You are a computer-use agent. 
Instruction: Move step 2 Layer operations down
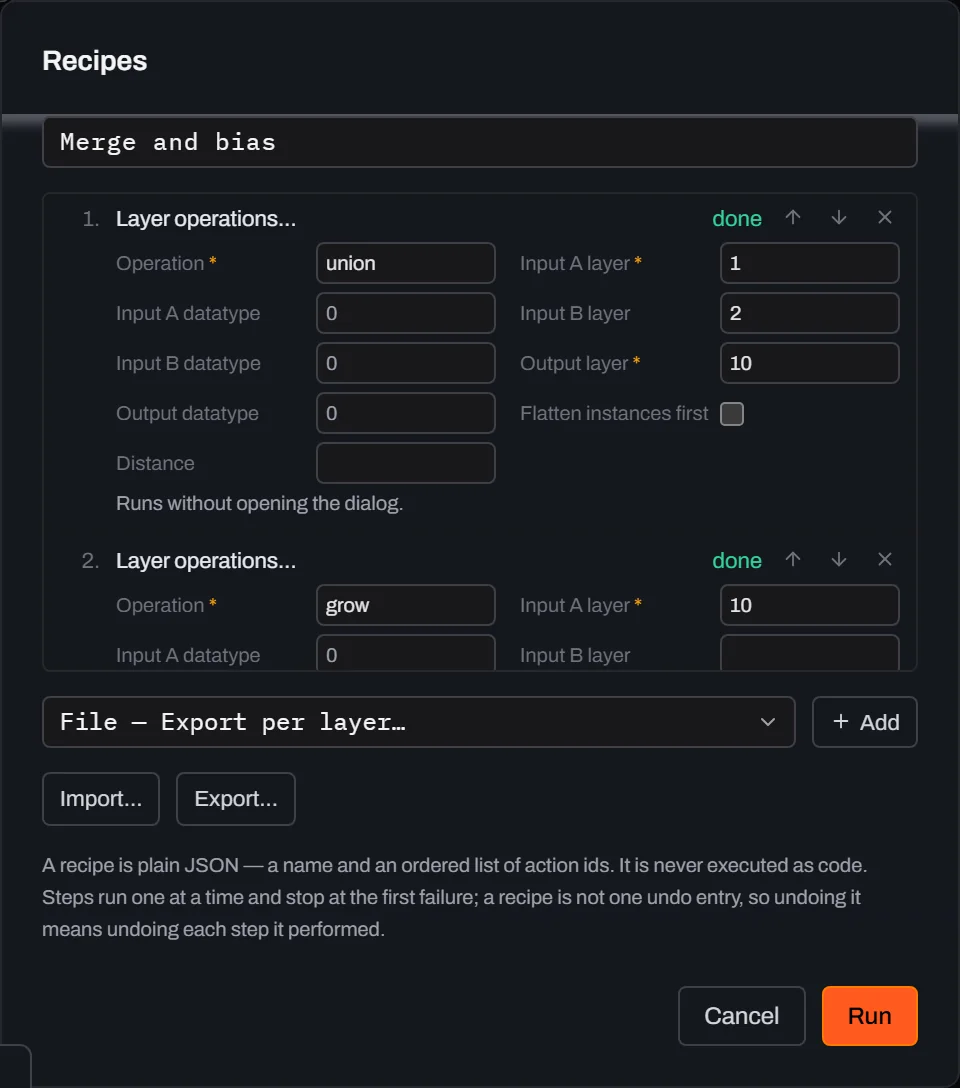tap(839, 560)
